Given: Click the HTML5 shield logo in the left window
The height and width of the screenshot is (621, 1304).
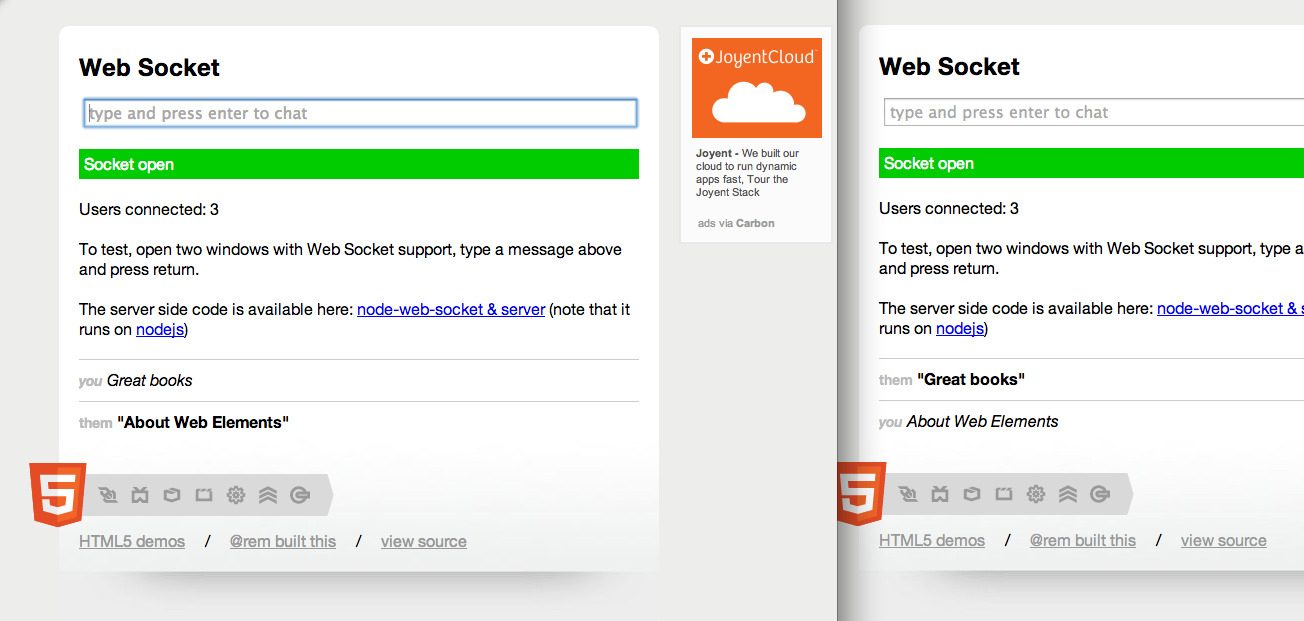Looking at the screenshot, I should click(x=57, y=494).
